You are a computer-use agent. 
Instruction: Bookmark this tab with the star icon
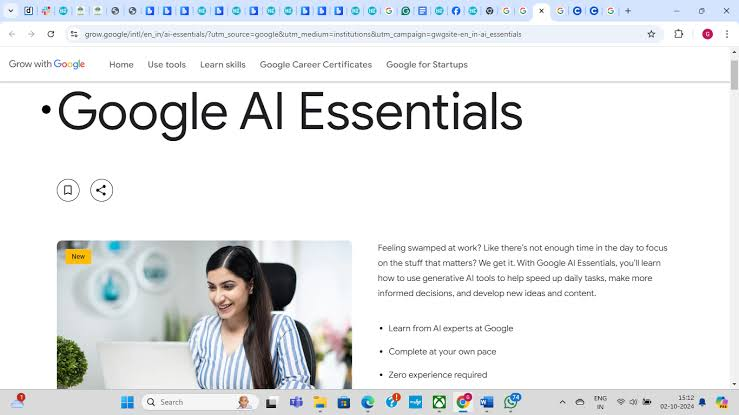651,34
